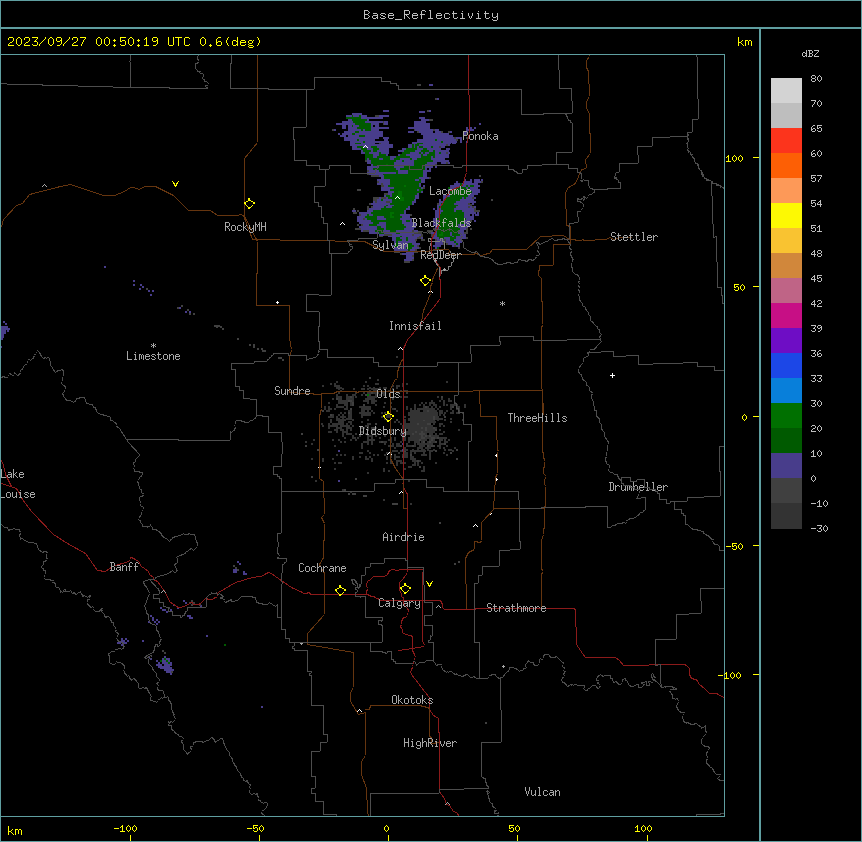The image size is (862, 842).
Task: Click the Okotoks label
Action: (412, 700)
